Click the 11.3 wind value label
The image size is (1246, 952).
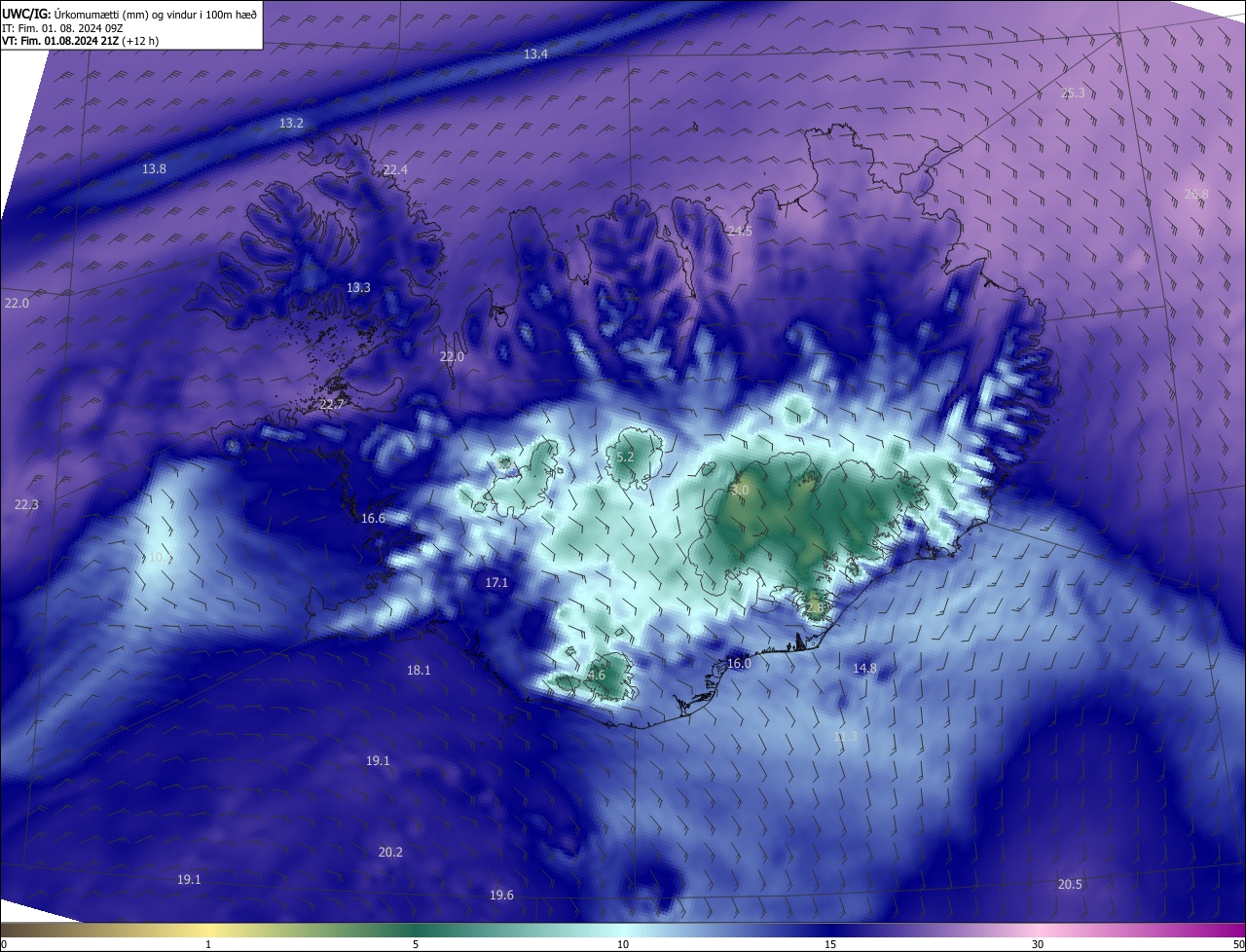click(845, 737)
